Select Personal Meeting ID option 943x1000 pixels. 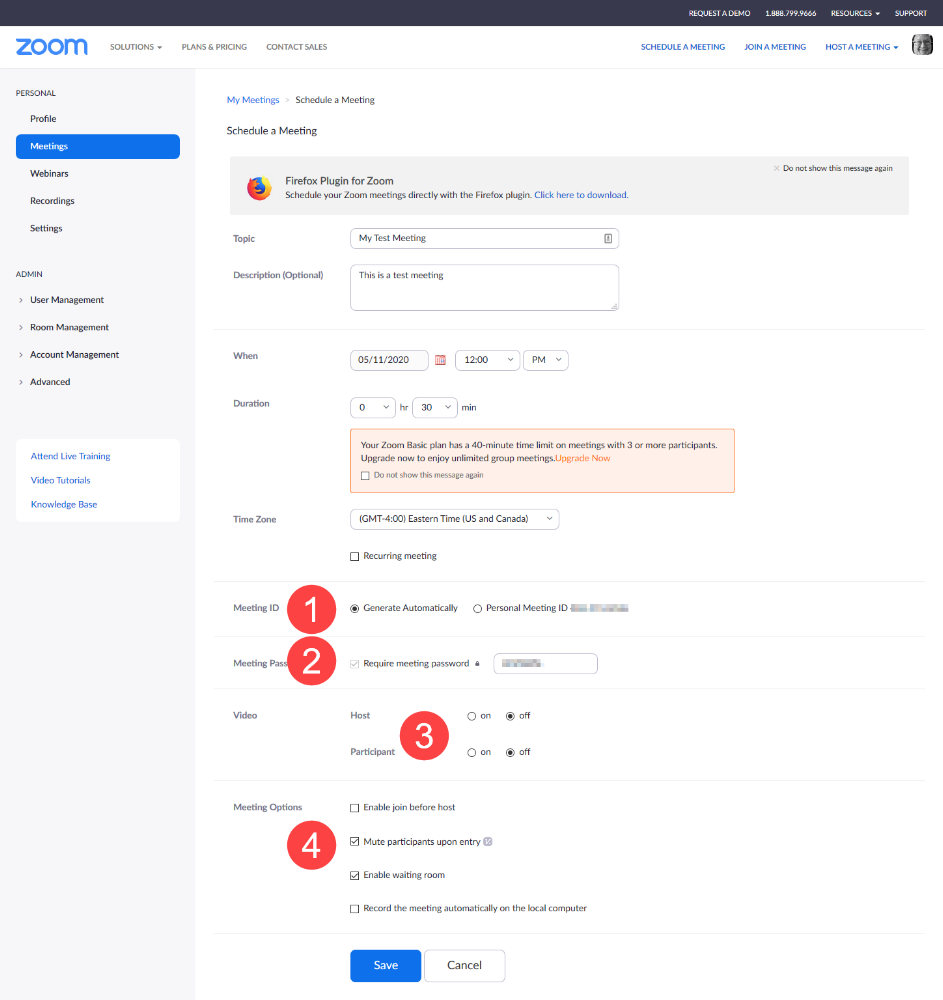477,608
